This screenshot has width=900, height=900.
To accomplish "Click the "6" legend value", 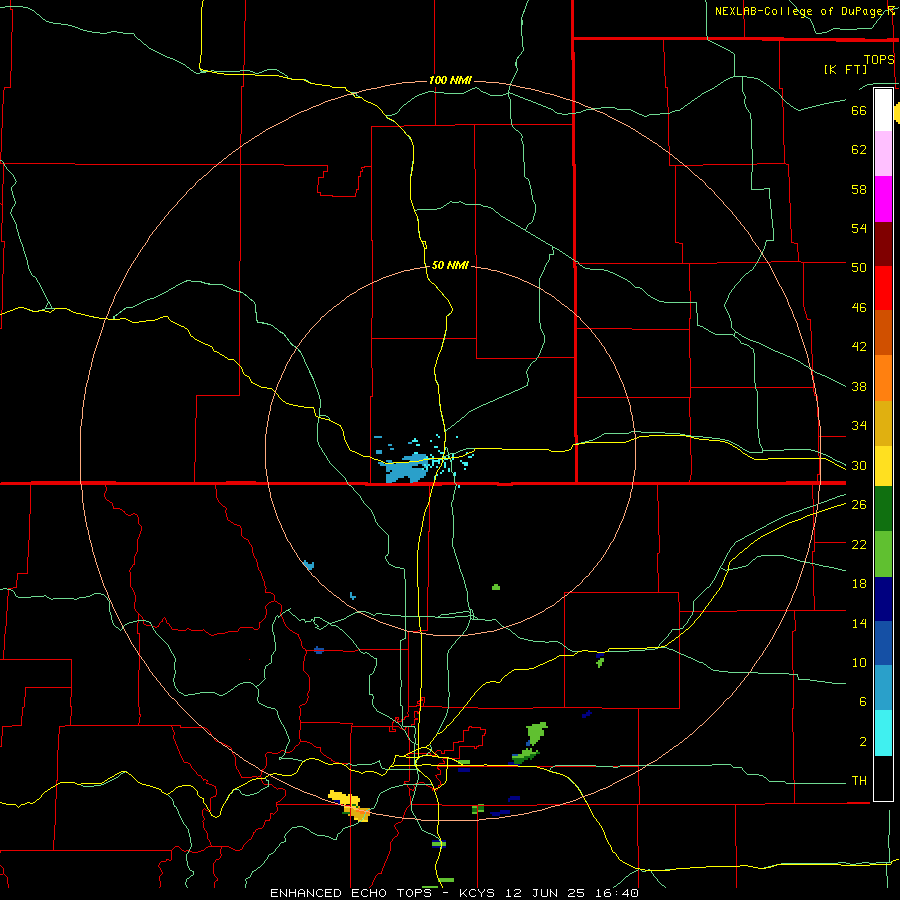I will pos(863,702).
